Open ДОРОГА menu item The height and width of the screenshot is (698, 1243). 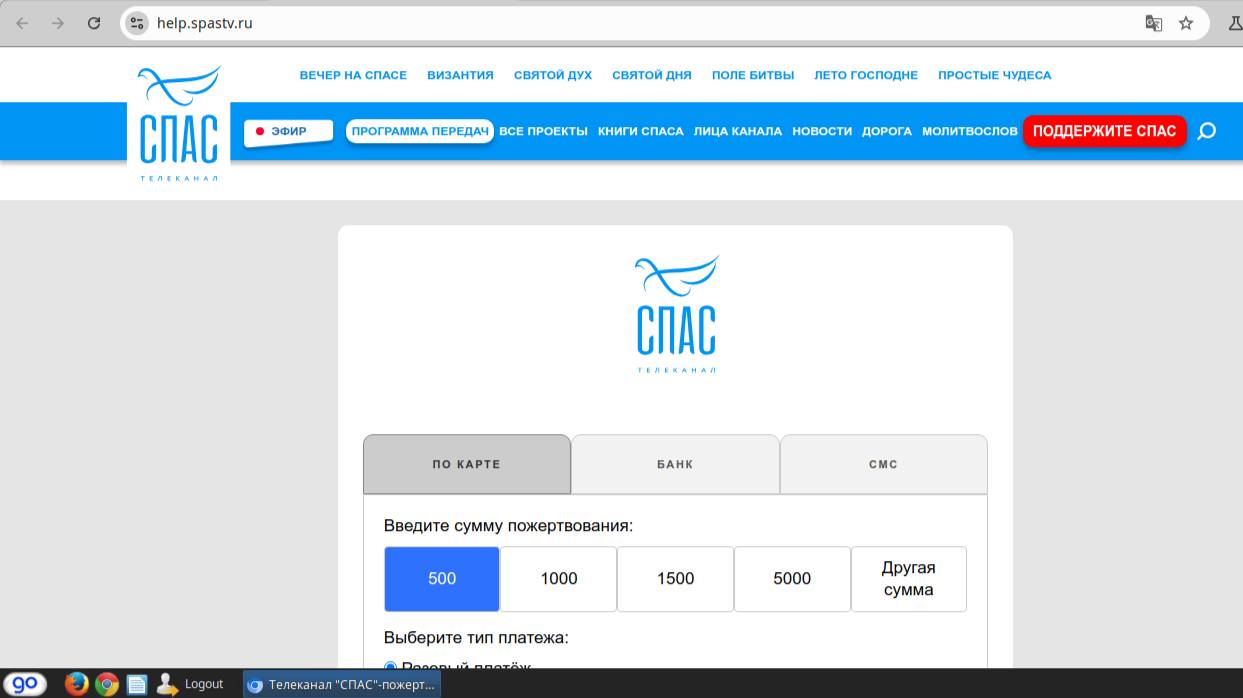tap(887, 131)
